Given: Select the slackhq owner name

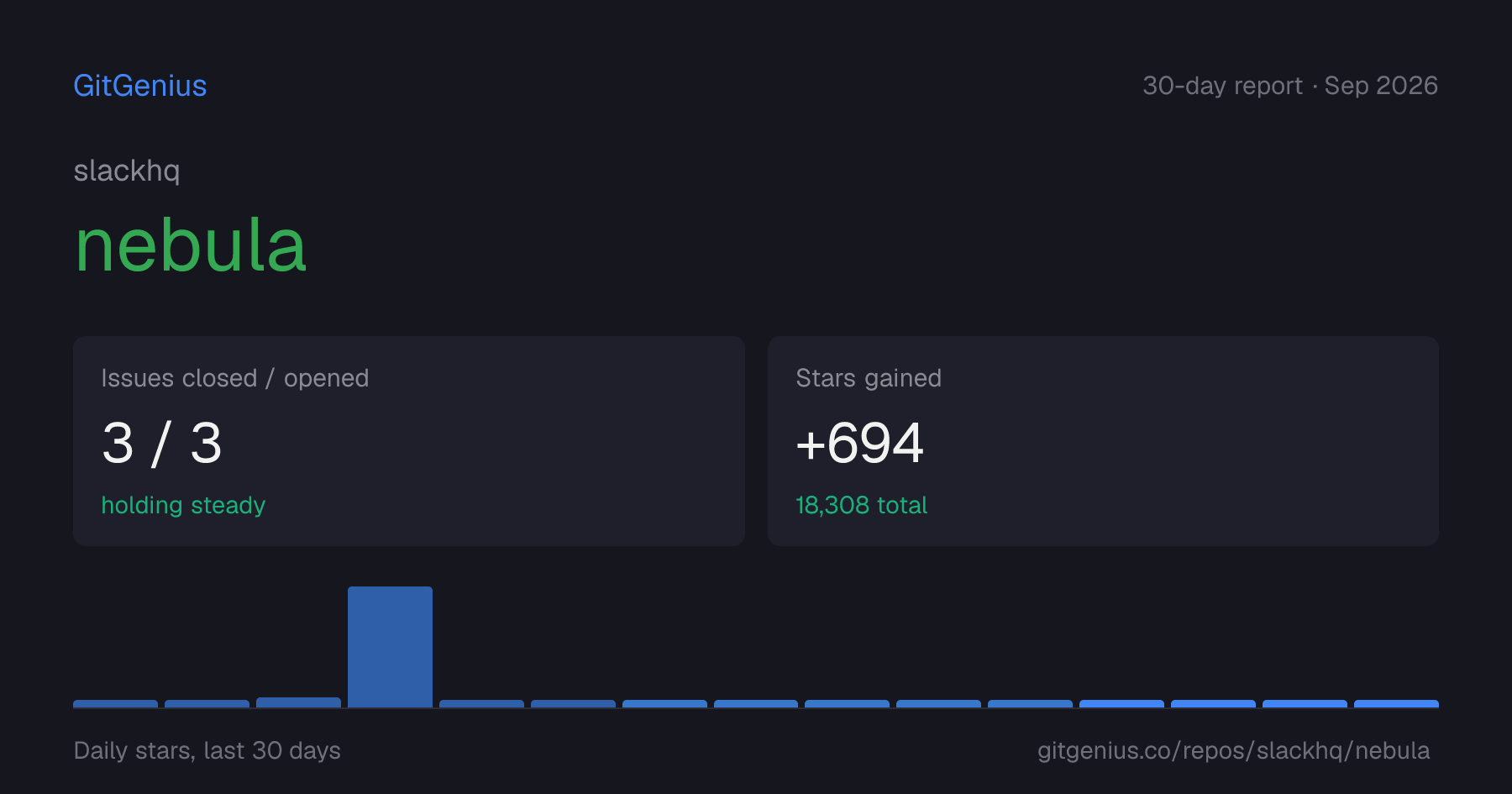Looking at the screenshot, I should click(x=127, y=171).
